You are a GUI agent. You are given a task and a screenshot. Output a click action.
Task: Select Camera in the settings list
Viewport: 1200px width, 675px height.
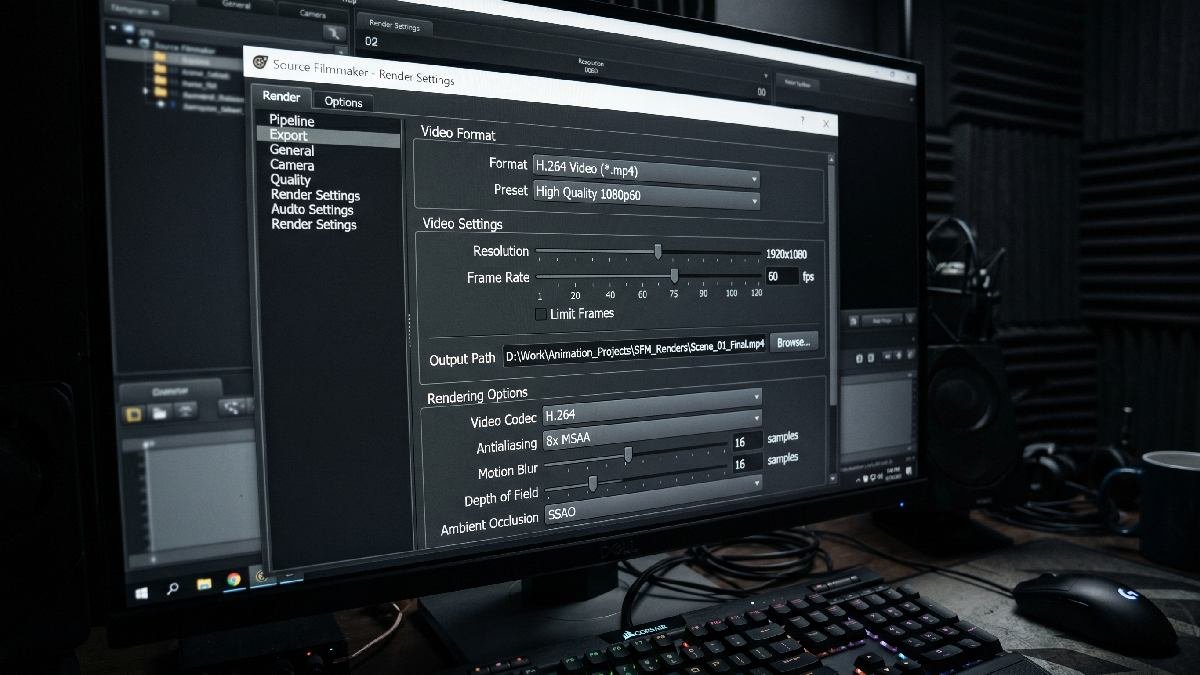(292, 165)
